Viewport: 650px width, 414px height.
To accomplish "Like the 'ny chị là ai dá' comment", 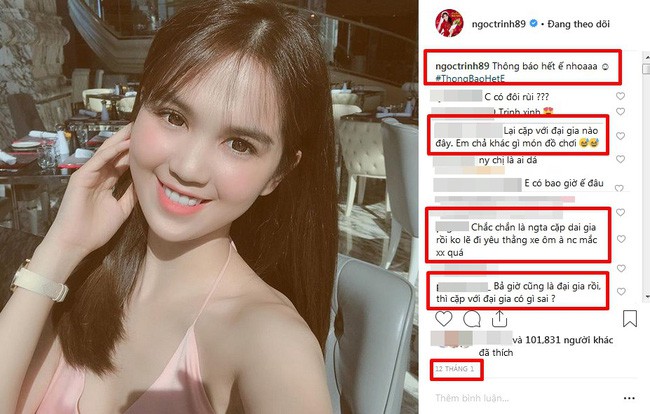I will coord(620,159).
